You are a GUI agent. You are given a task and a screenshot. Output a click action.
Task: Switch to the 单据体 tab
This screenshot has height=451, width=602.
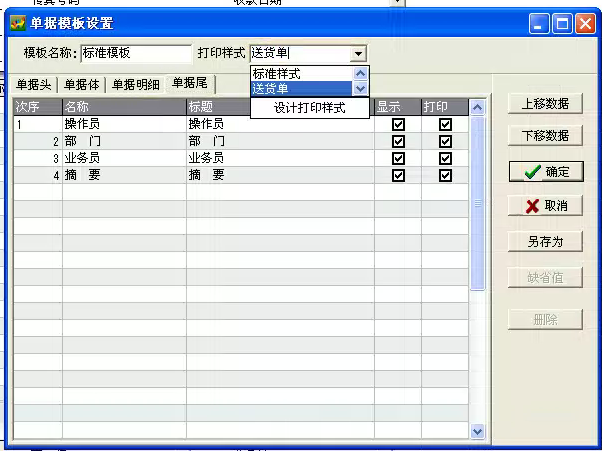click(81, 85)
